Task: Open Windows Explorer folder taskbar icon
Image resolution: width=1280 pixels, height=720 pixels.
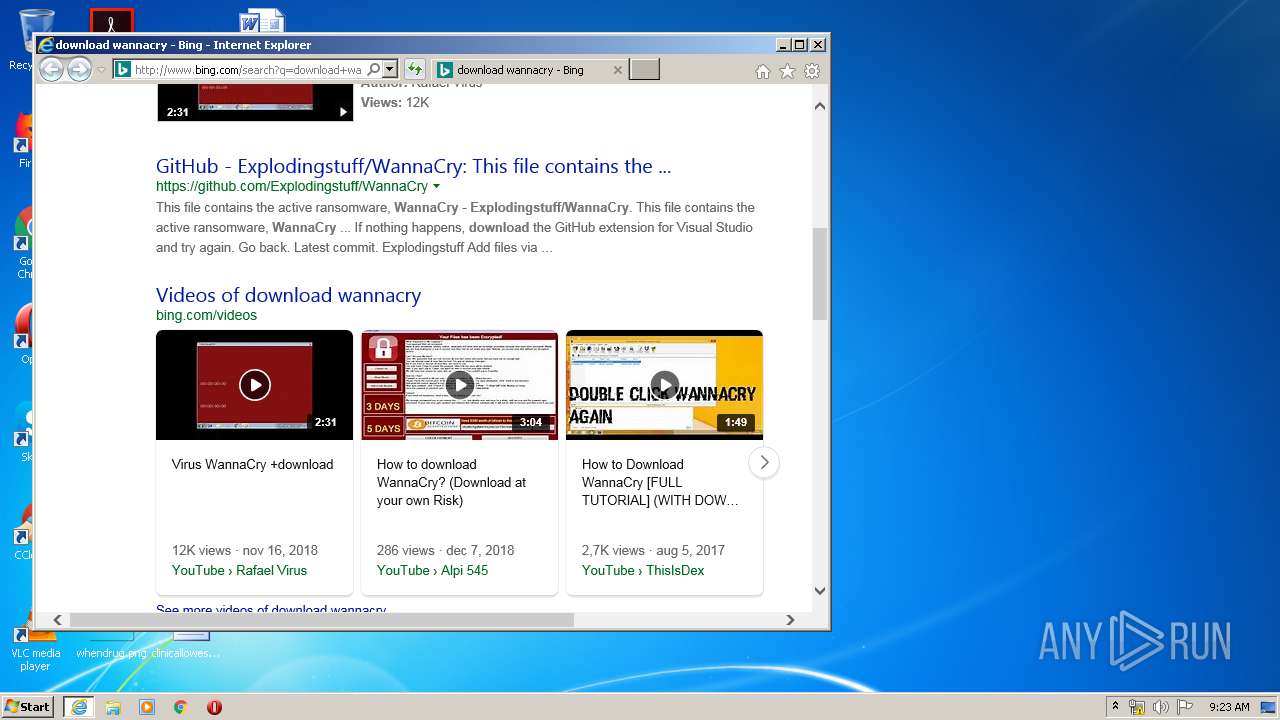Action: click(x=113, y=707)
